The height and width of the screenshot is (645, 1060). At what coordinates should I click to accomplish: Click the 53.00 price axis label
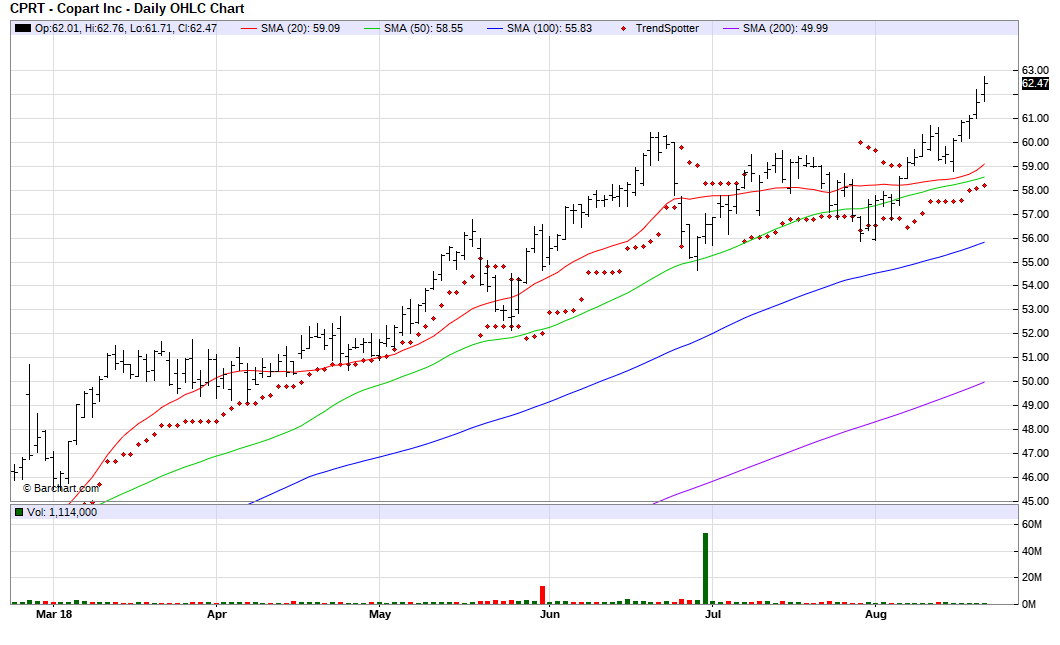[x=1035, y=310]
